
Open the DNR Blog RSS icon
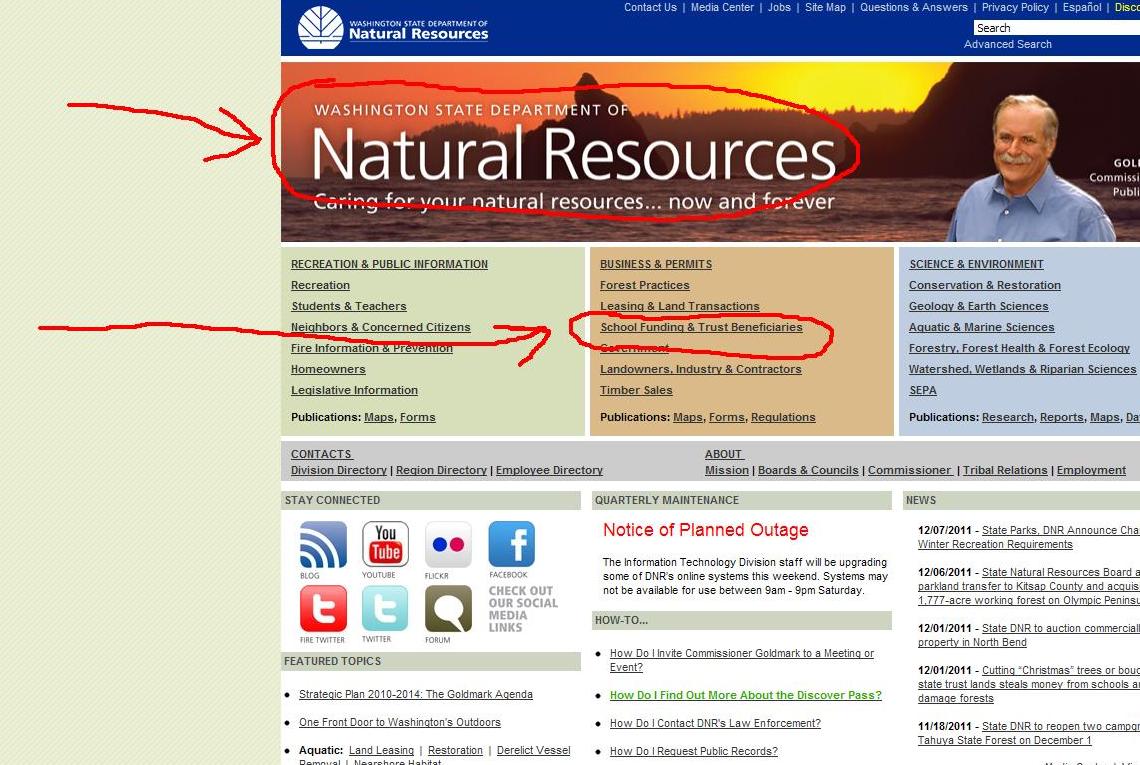click(324, 545)
